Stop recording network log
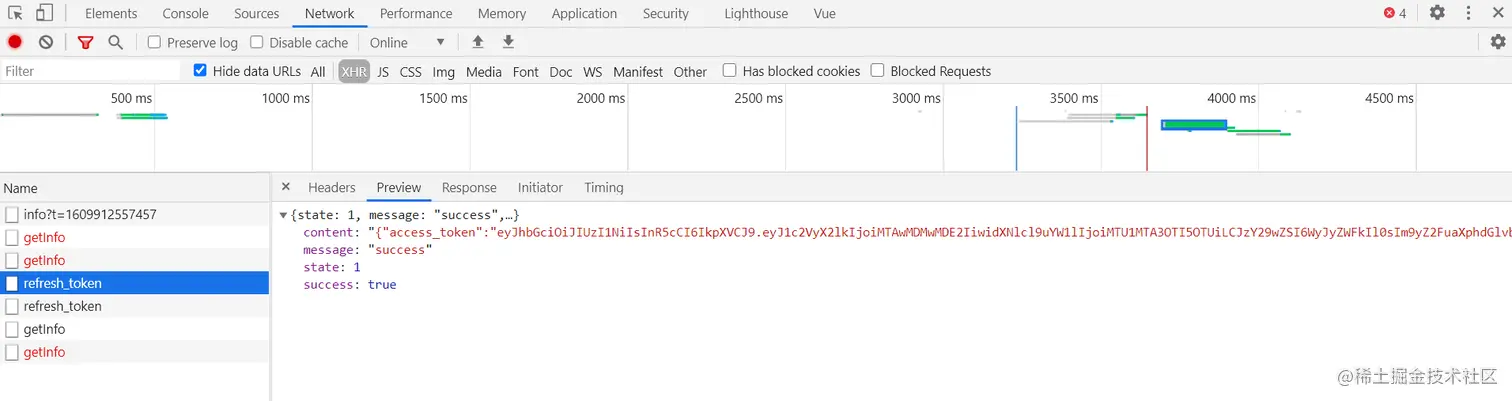Screen dimensions: 1512x401 (15, 42)
